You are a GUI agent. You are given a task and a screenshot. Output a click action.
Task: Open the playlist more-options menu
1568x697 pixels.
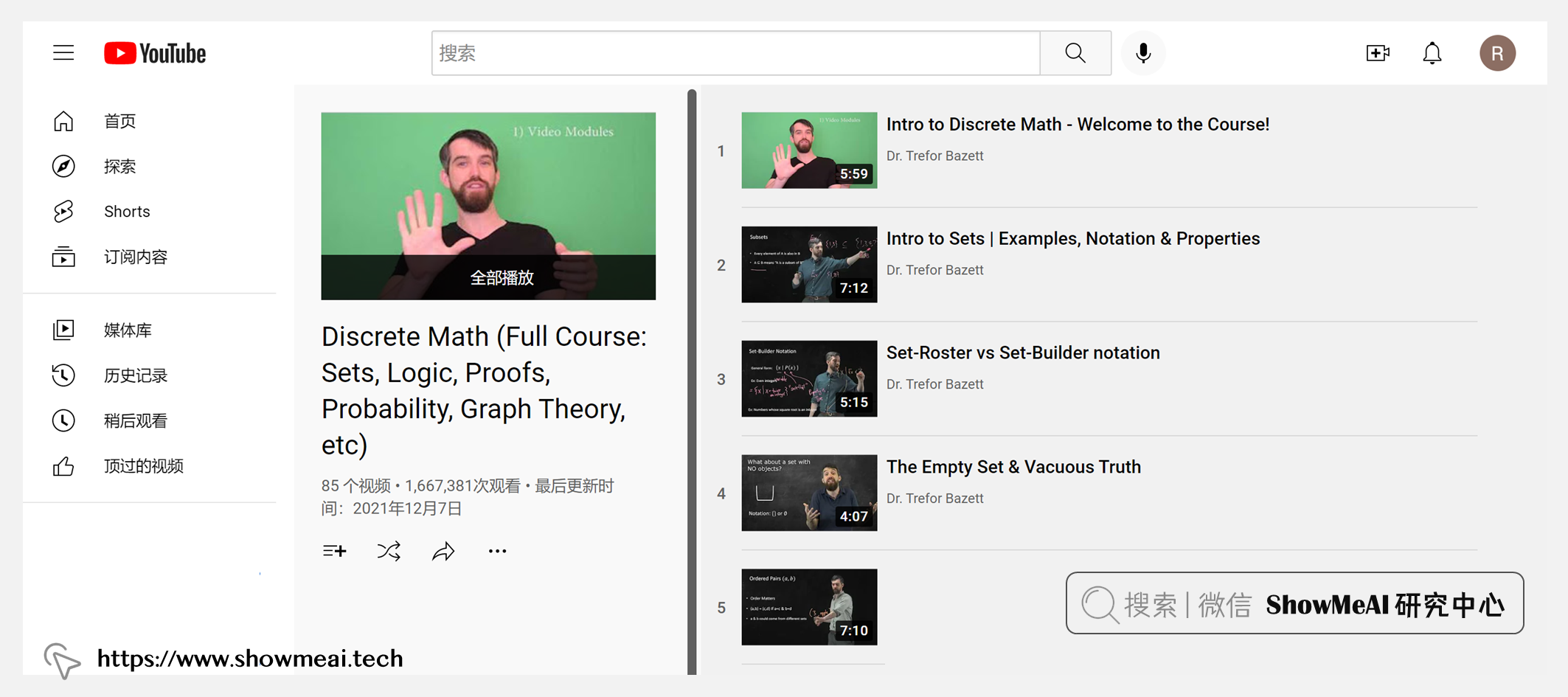pos(497,550)
